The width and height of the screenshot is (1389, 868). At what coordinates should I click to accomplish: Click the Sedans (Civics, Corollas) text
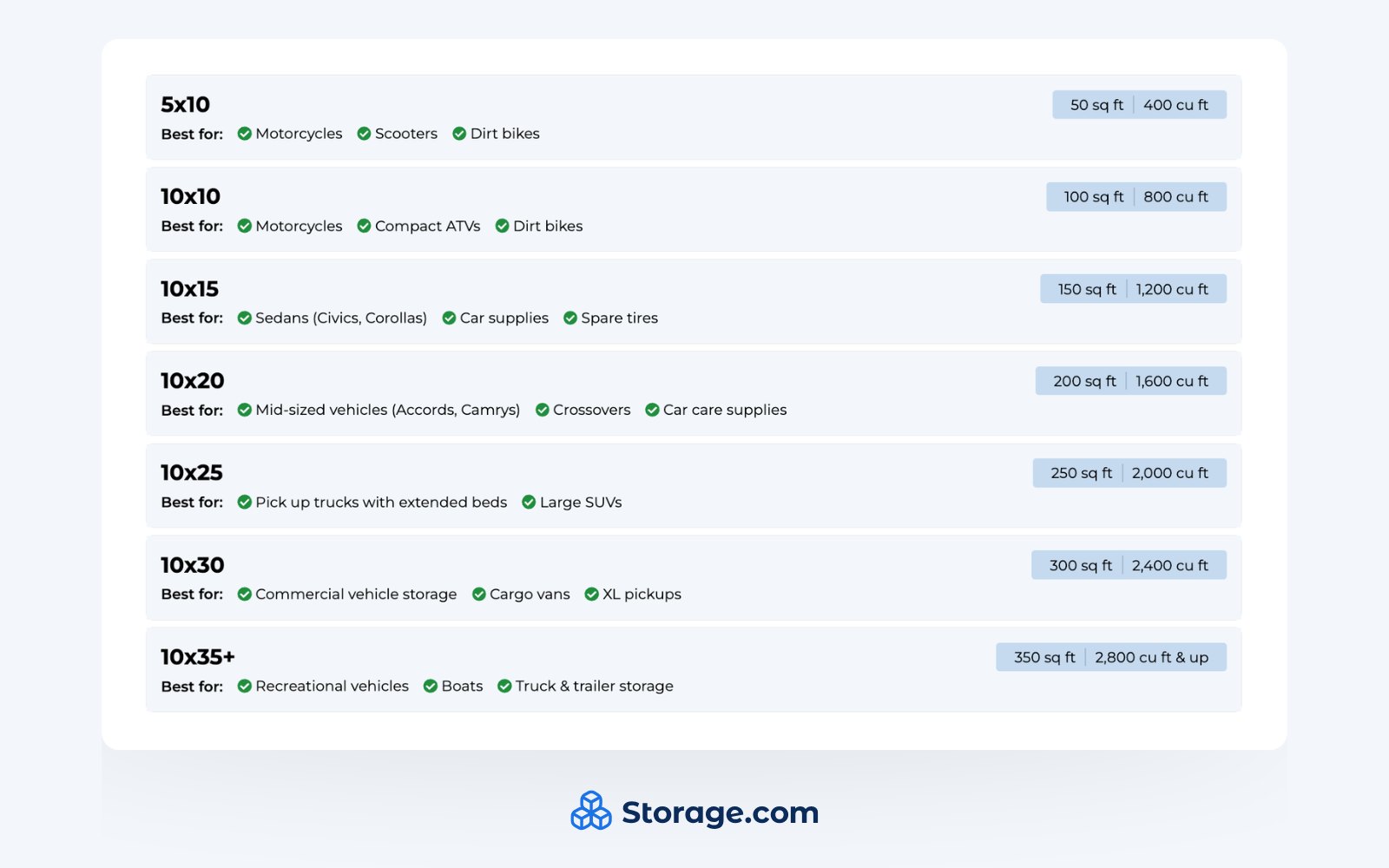[x=341, y=318]
